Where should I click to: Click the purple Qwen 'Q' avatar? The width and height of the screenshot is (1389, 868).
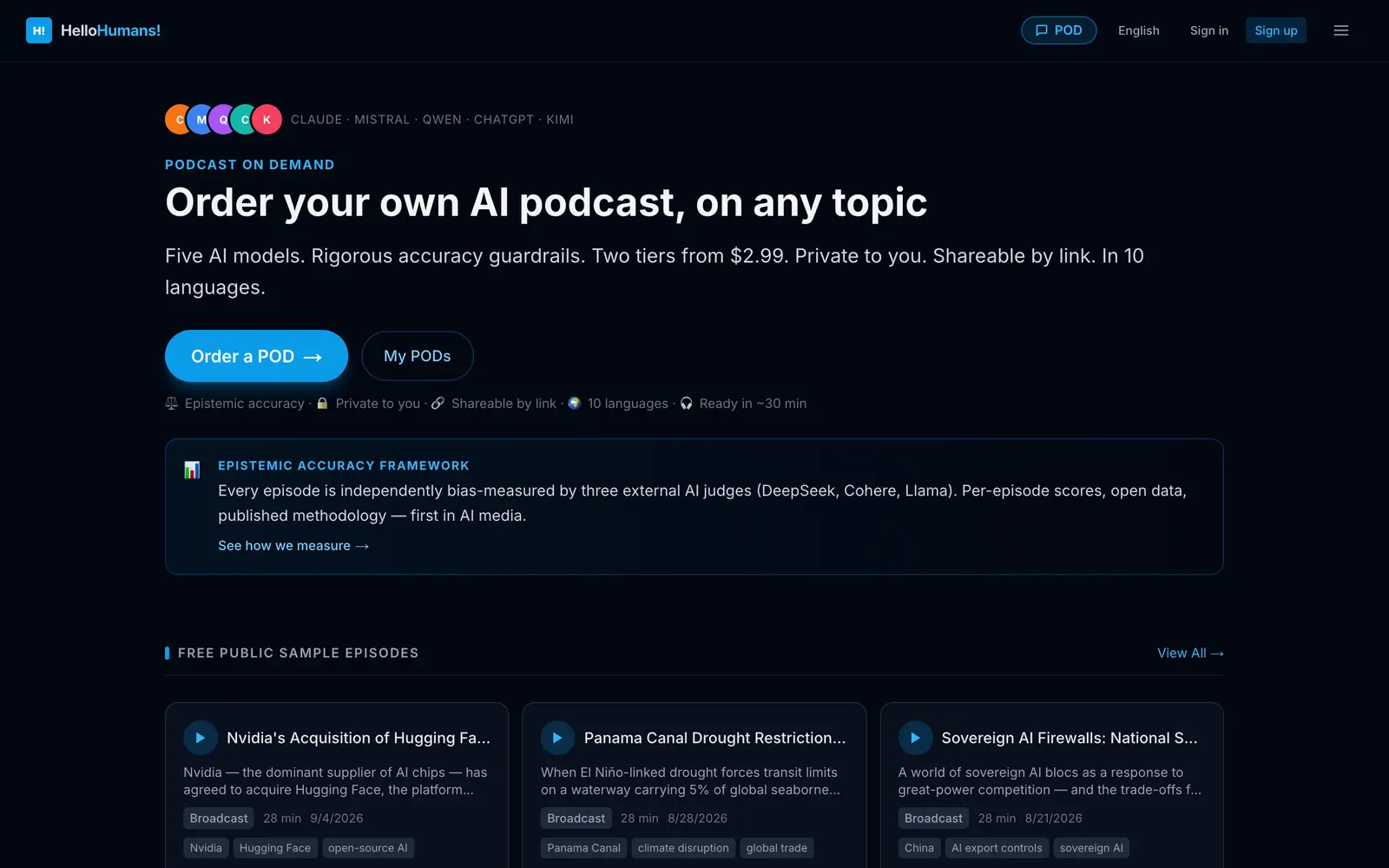coord(223,120)
